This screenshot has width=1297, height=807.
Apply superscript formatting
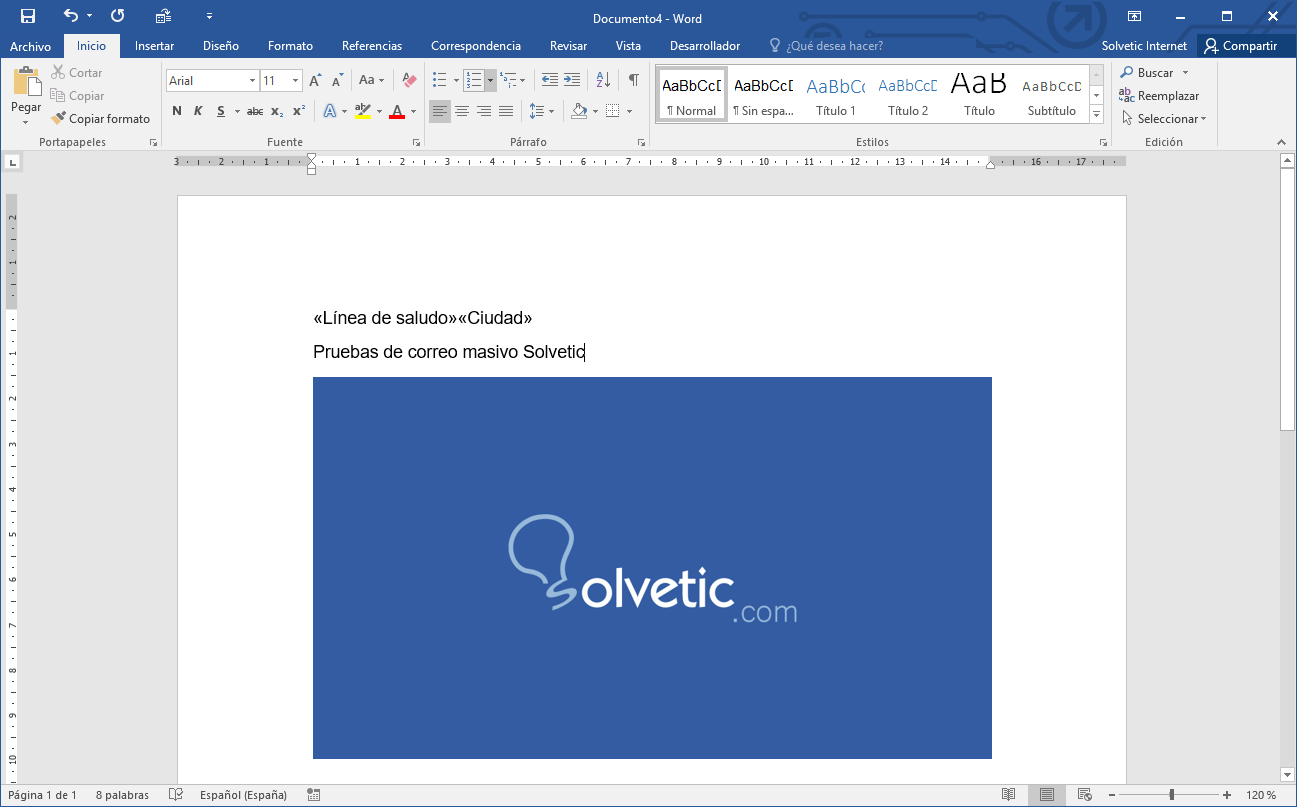click(299, 111)
